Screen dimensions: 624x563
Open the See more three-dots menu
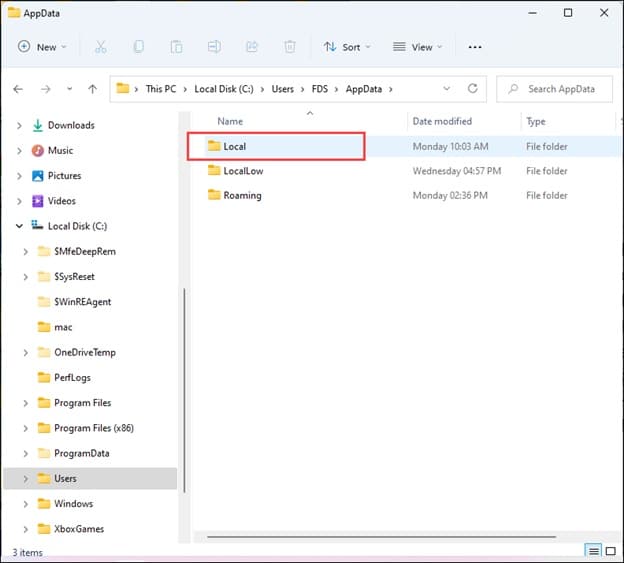475,47
